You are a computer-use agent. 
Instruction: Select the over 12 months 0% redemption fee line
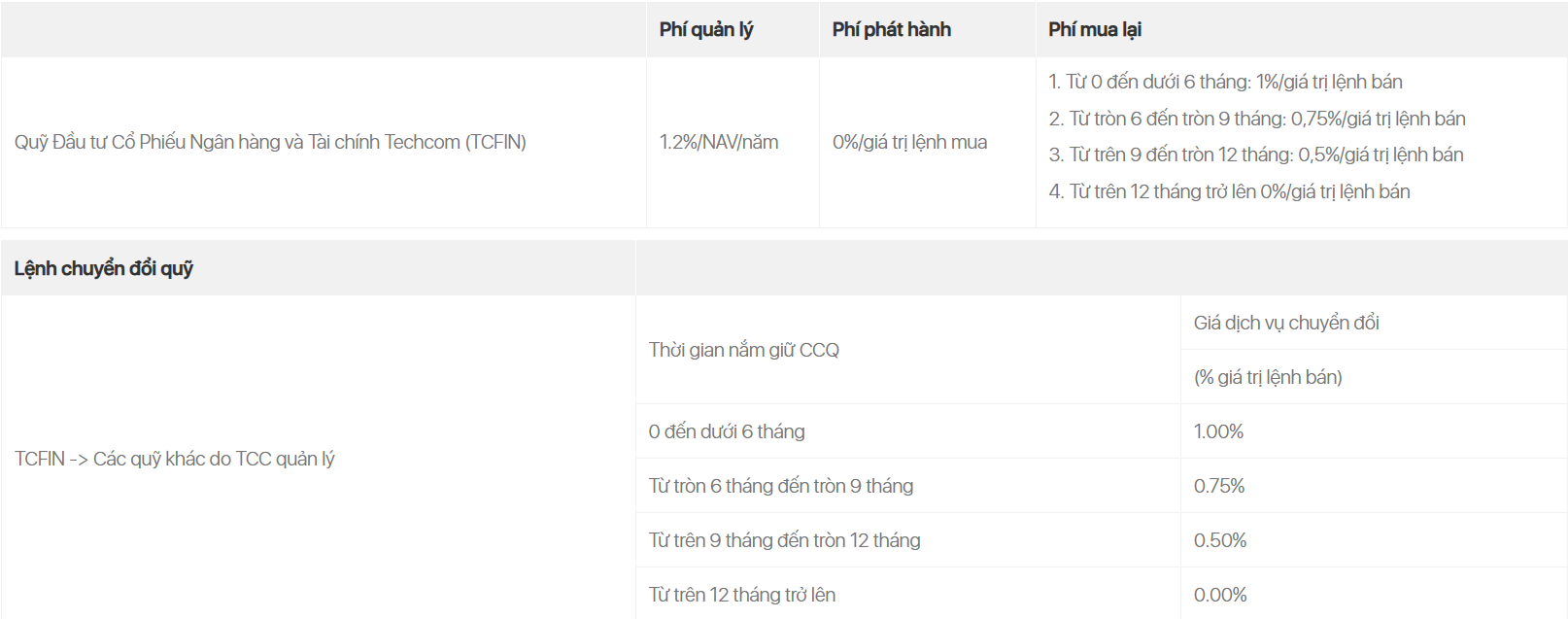[x=1229, y=191]
